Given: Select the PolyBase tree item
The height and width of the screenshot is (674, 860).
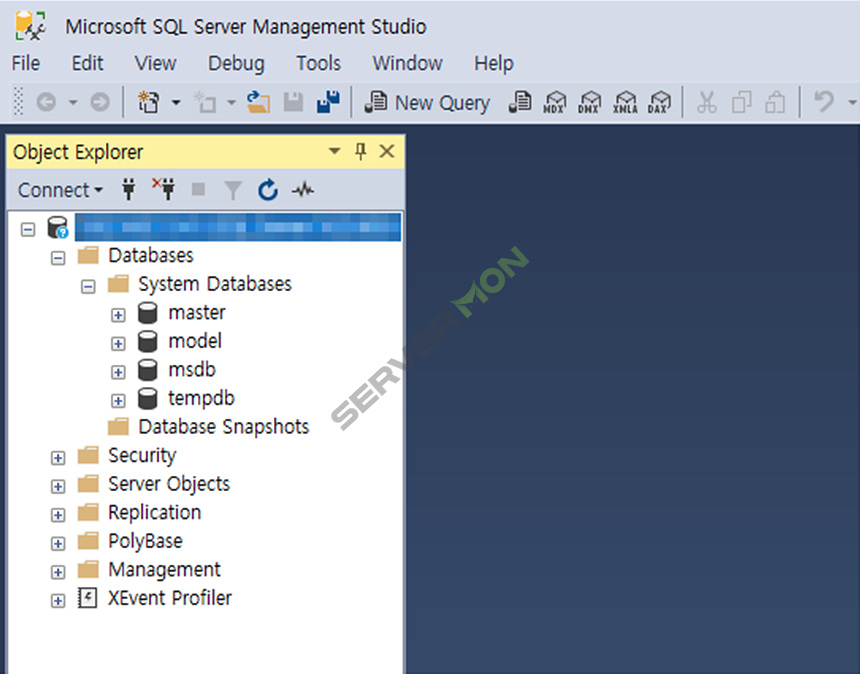Looking at the screenshot, I should point(145,541).
